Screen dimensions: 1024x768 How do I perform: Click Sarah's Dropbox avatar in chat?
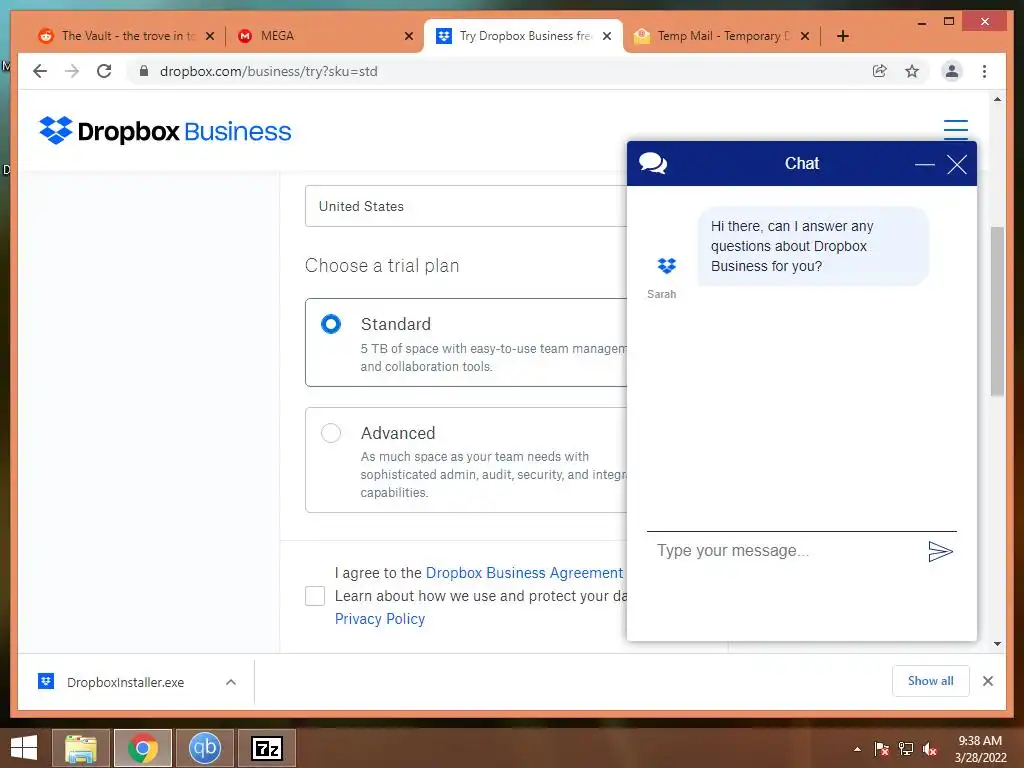pyautogui.click(x=666, y=266)
